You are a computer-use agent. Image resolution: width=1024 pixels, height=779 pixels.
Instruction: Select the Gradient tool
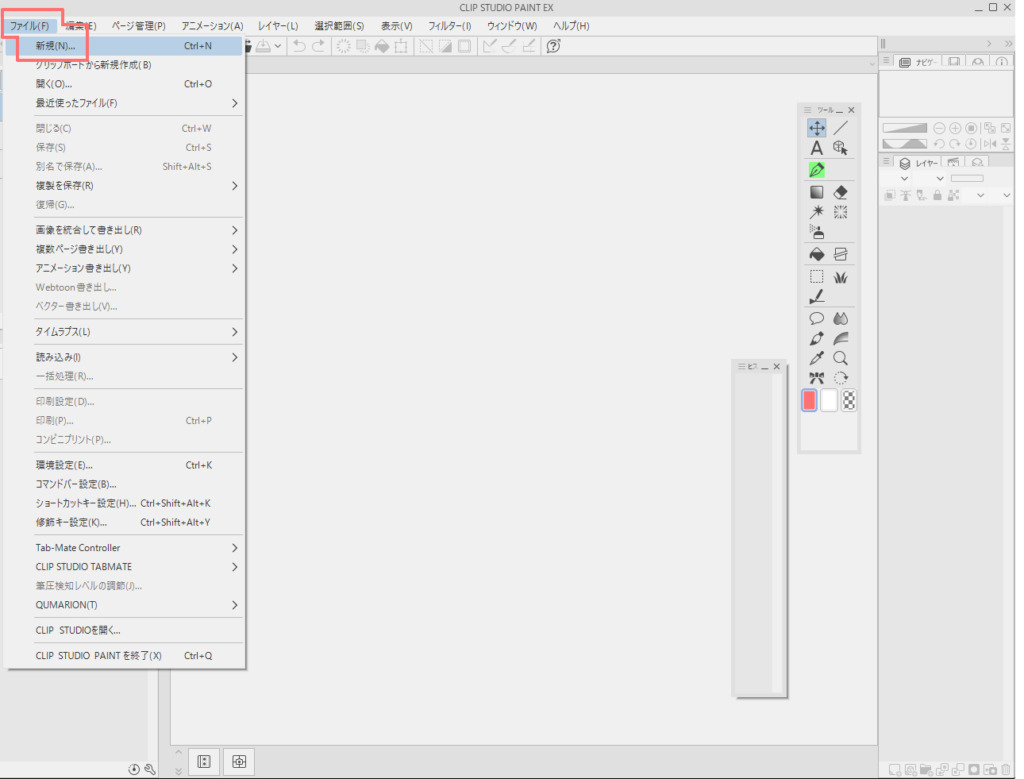pyautogui.click(x=816, y=192)
